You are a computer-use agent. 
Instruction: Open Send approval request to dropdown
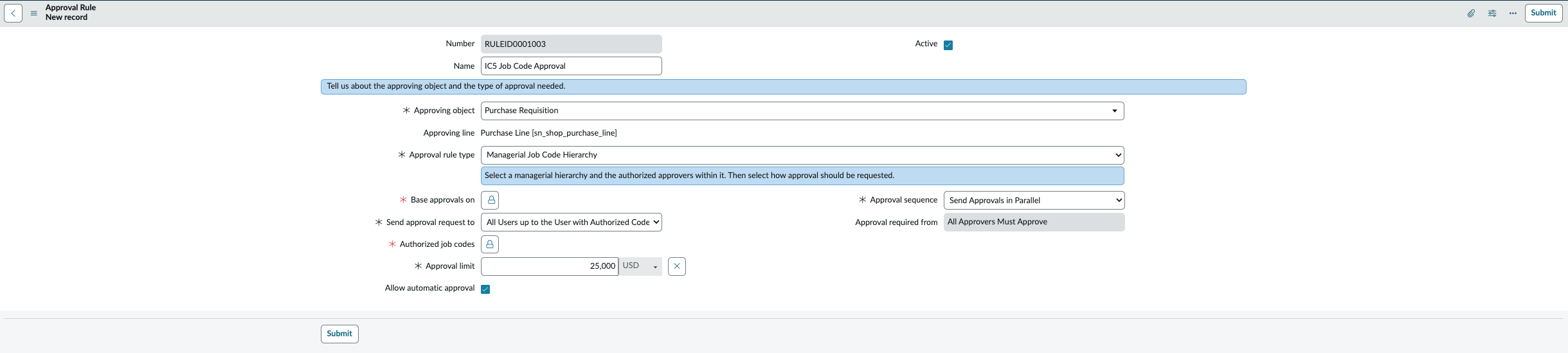tap(572, 222)
